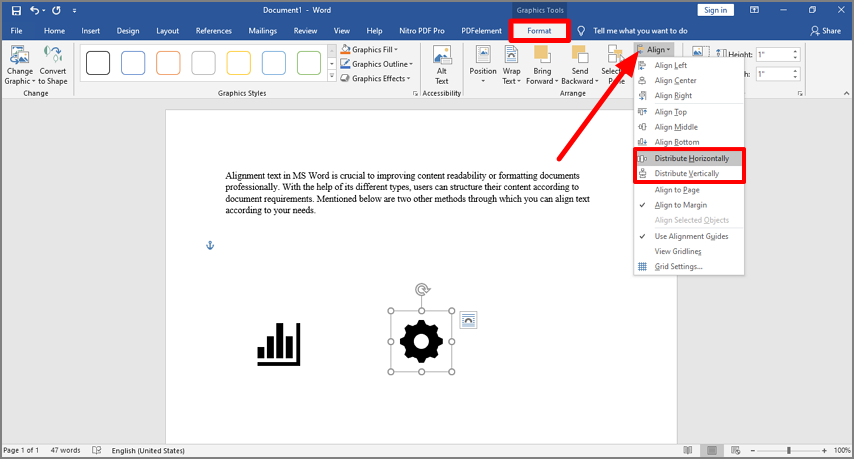Open Customize Quick Access Toolbar dropdown
The width and height of the screenshot is (854, 459).
tap(75, 10)
